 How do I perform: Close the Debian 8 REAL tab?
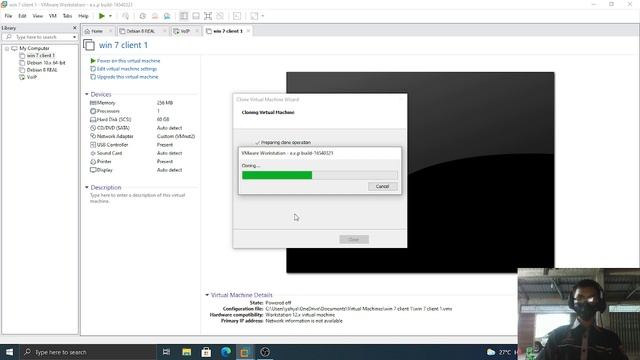164,31
